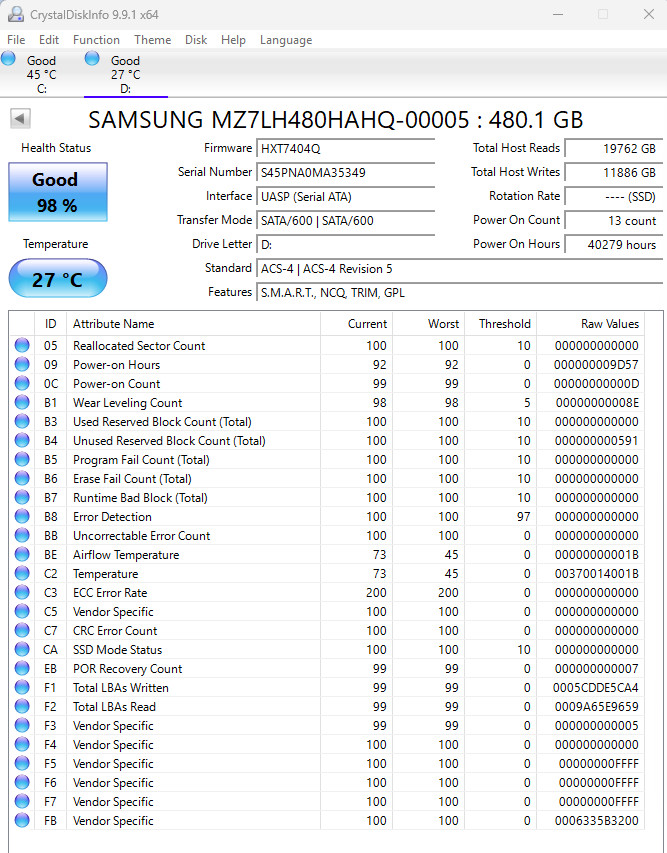Click raw value 00370014001B
This screenshot has height=853, width=667.
tap(596, 574)
